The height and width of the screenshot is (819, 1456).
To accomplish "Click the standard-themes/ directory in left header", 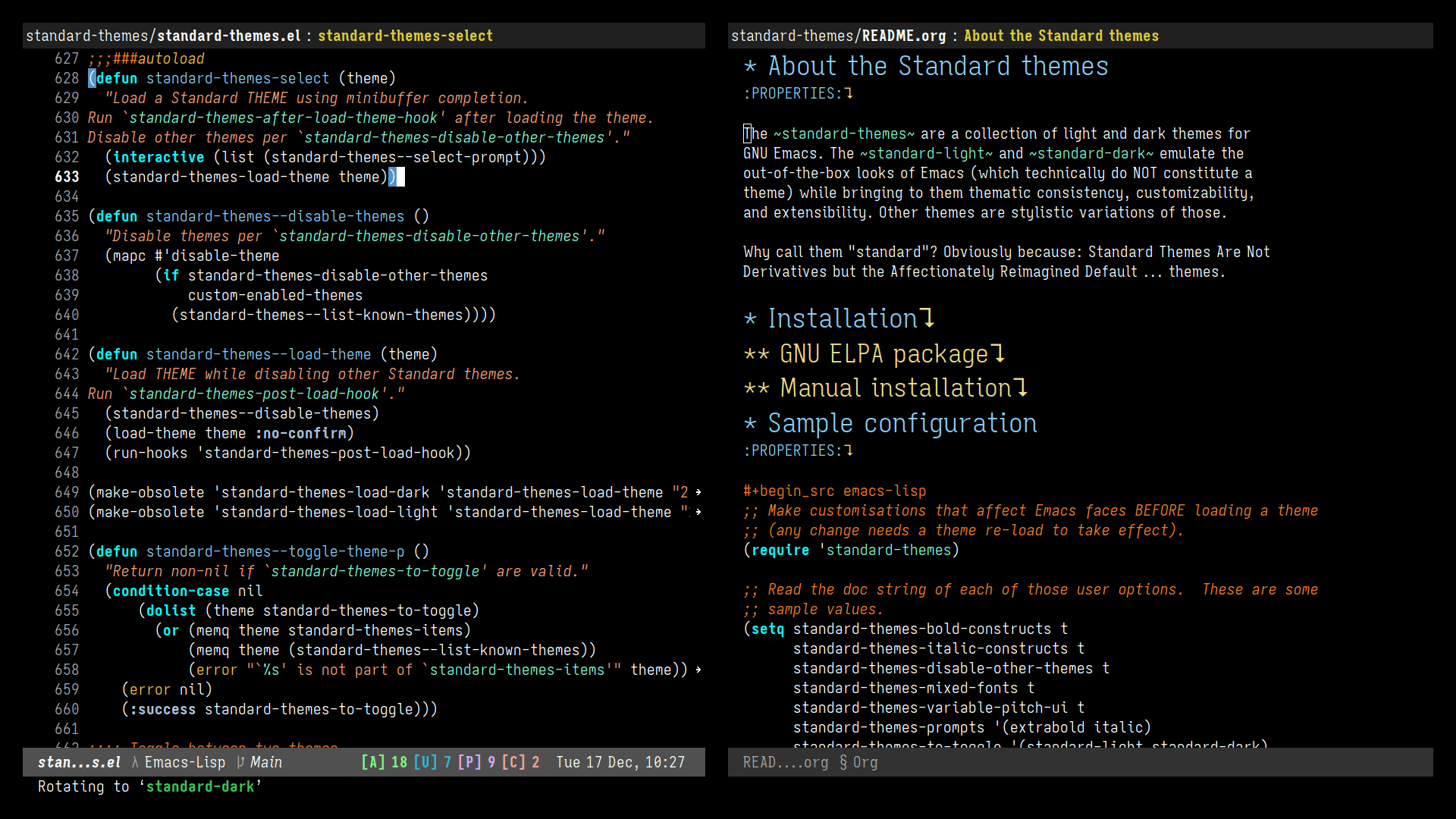I will pos(91,36).
